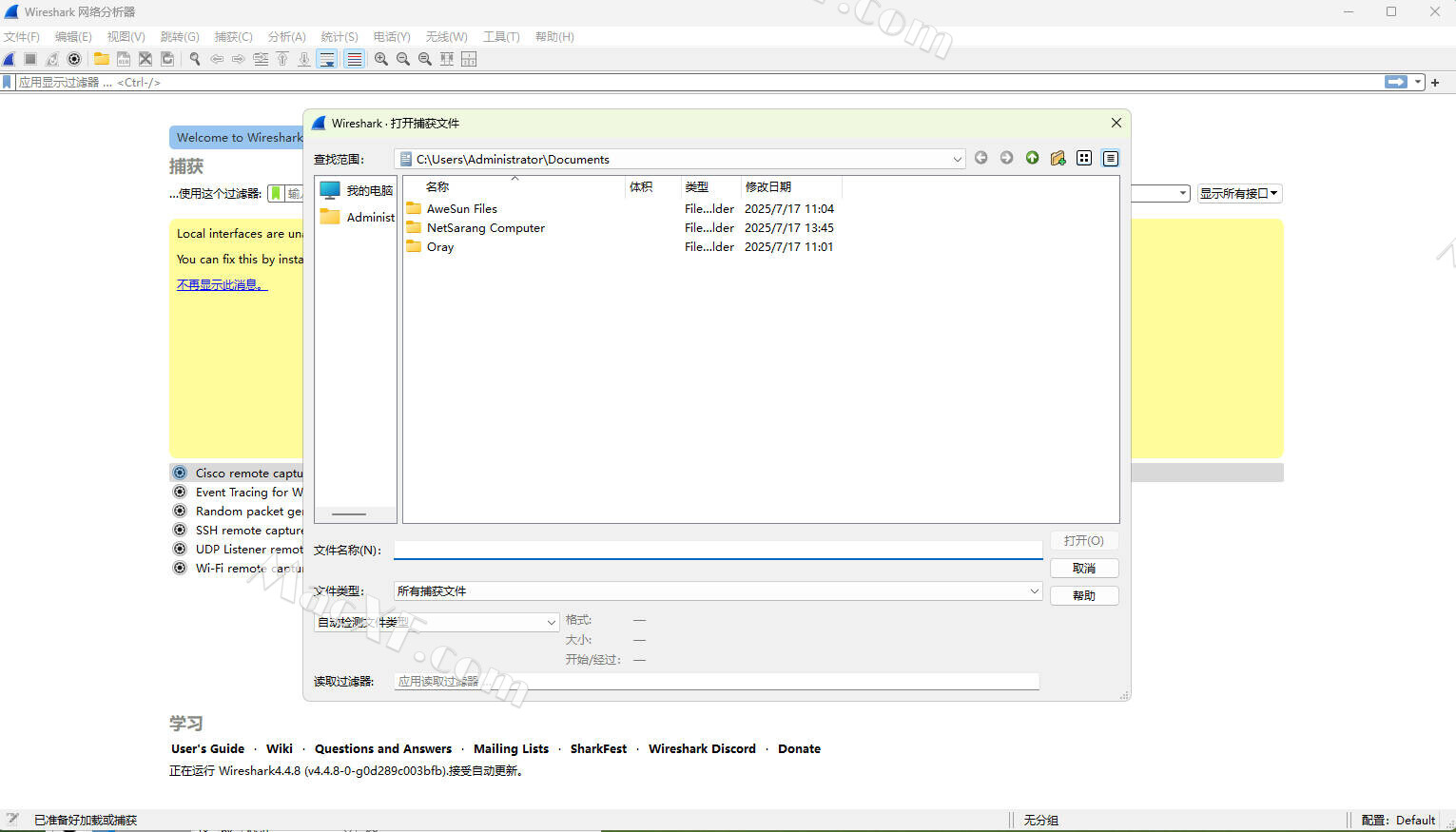Click the go forward arrow in the main toolbar
The width and height of the screenshot is (1456, 832).
pos(239,59)
